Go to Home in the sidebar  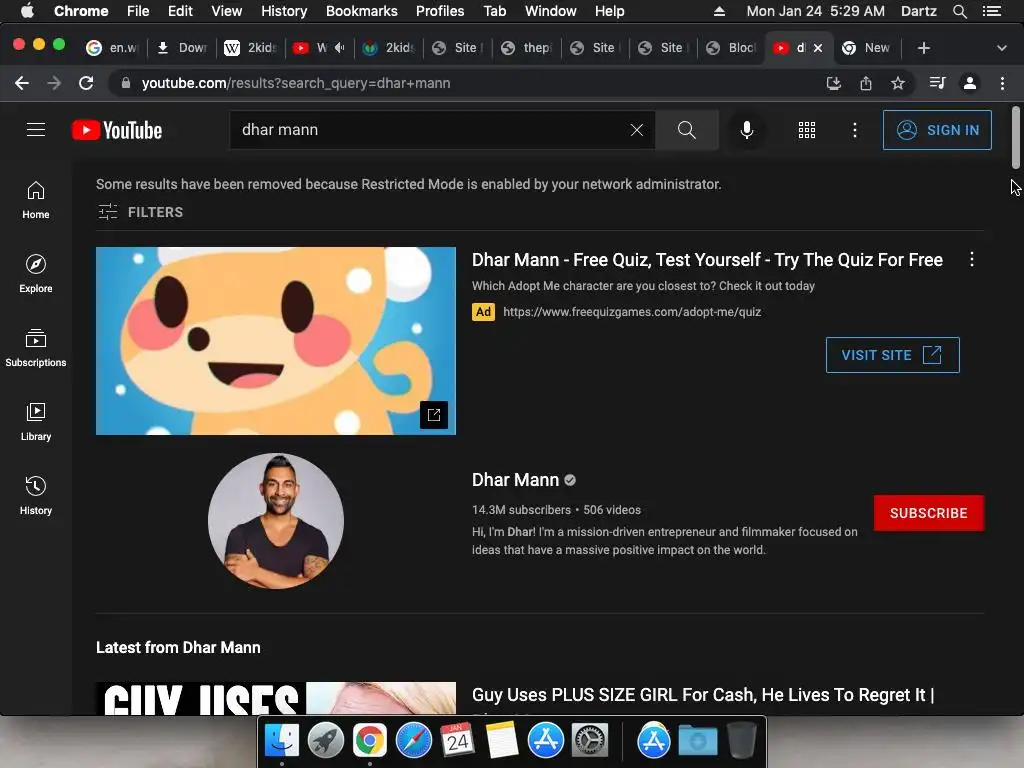pyautogui.click(x=36, y=200)
